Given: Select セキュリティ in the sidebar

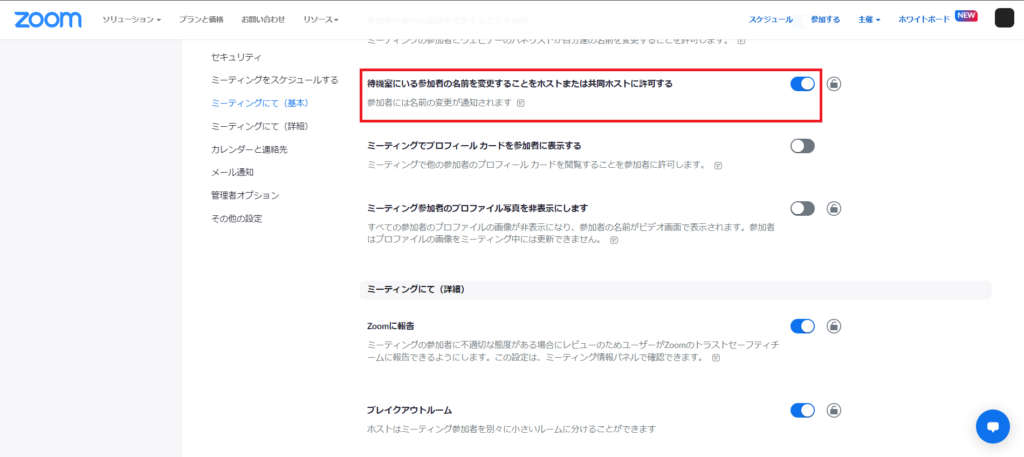Looking at the screenshot, I should point(236,57).
